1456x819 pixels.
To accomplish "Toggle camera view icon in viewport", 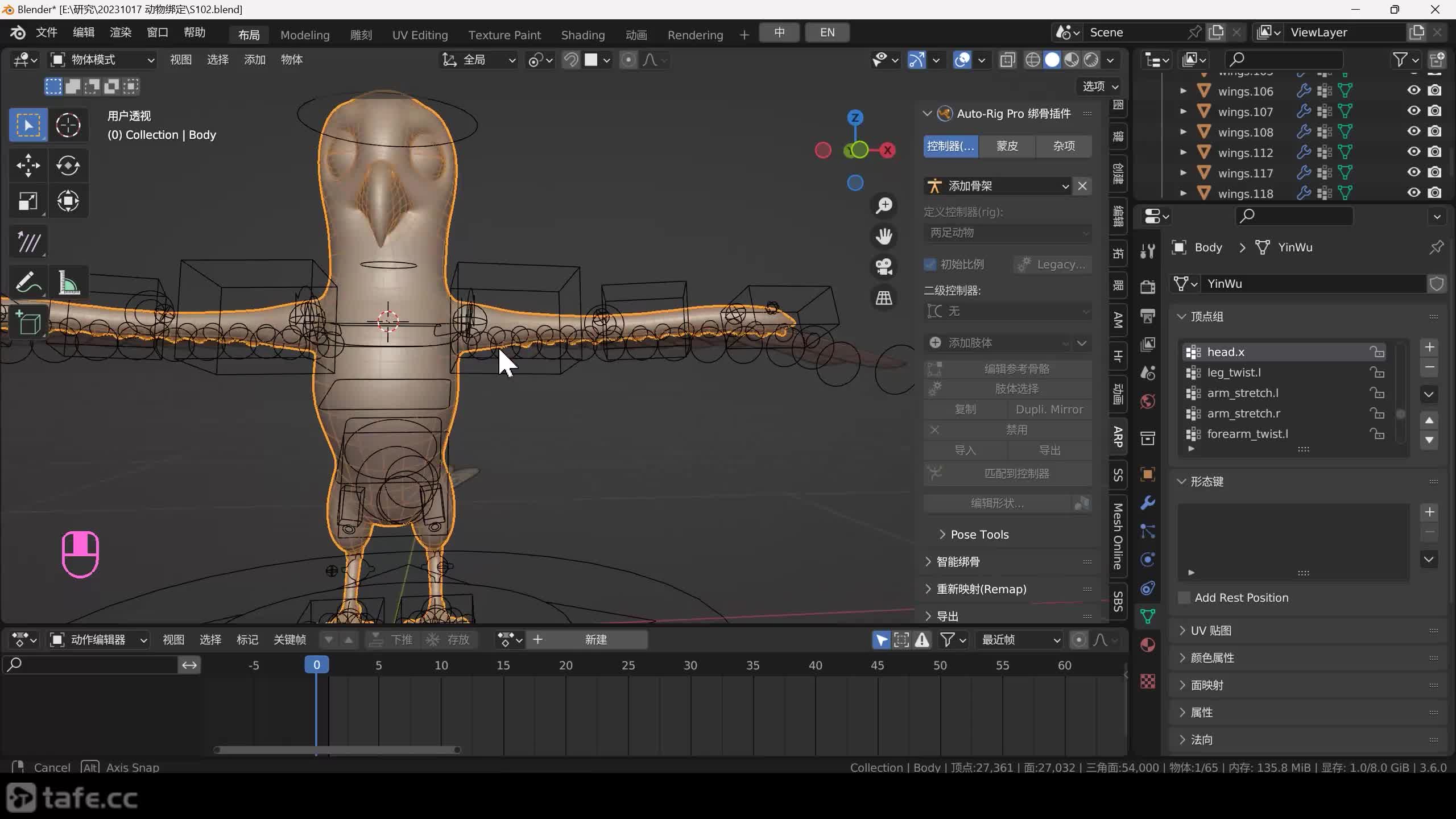I will point(884,267).
